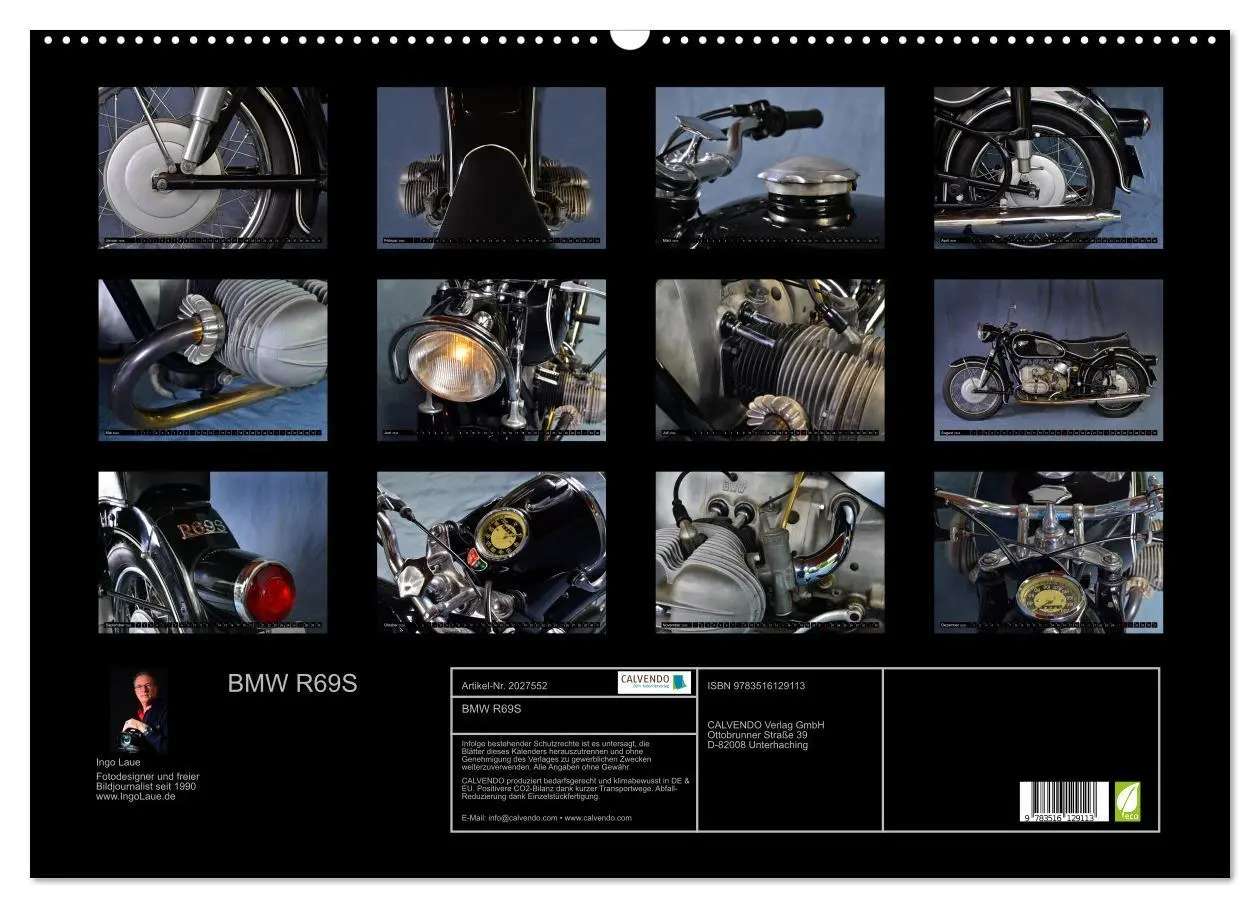Click the 'Fotodesigner und freier' description text
This screenshot has width=1260, height=908.
[148, 781]
